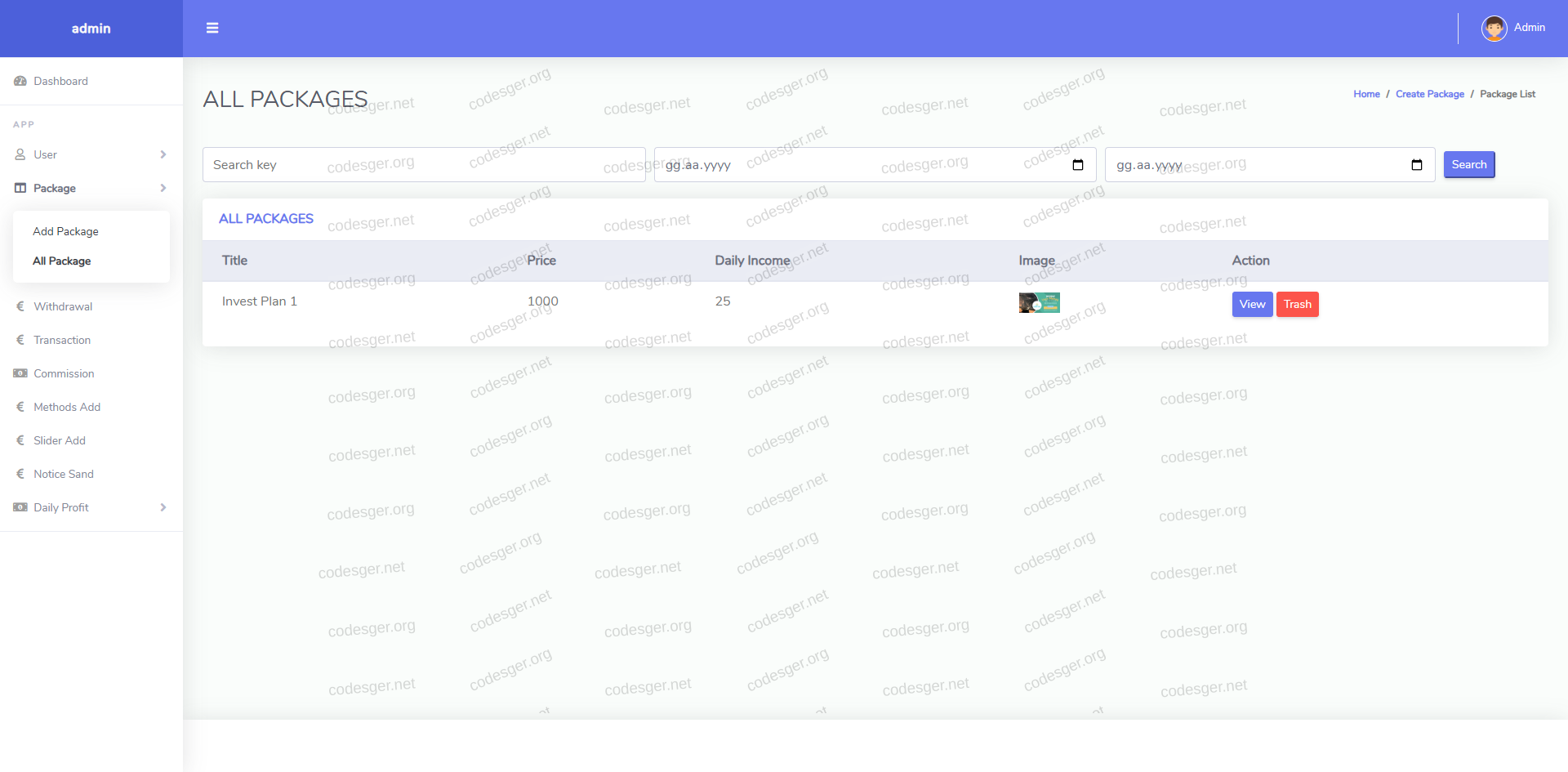
Task: Toggle the hamburger sidebar menu icon
Action: [212, 28]
